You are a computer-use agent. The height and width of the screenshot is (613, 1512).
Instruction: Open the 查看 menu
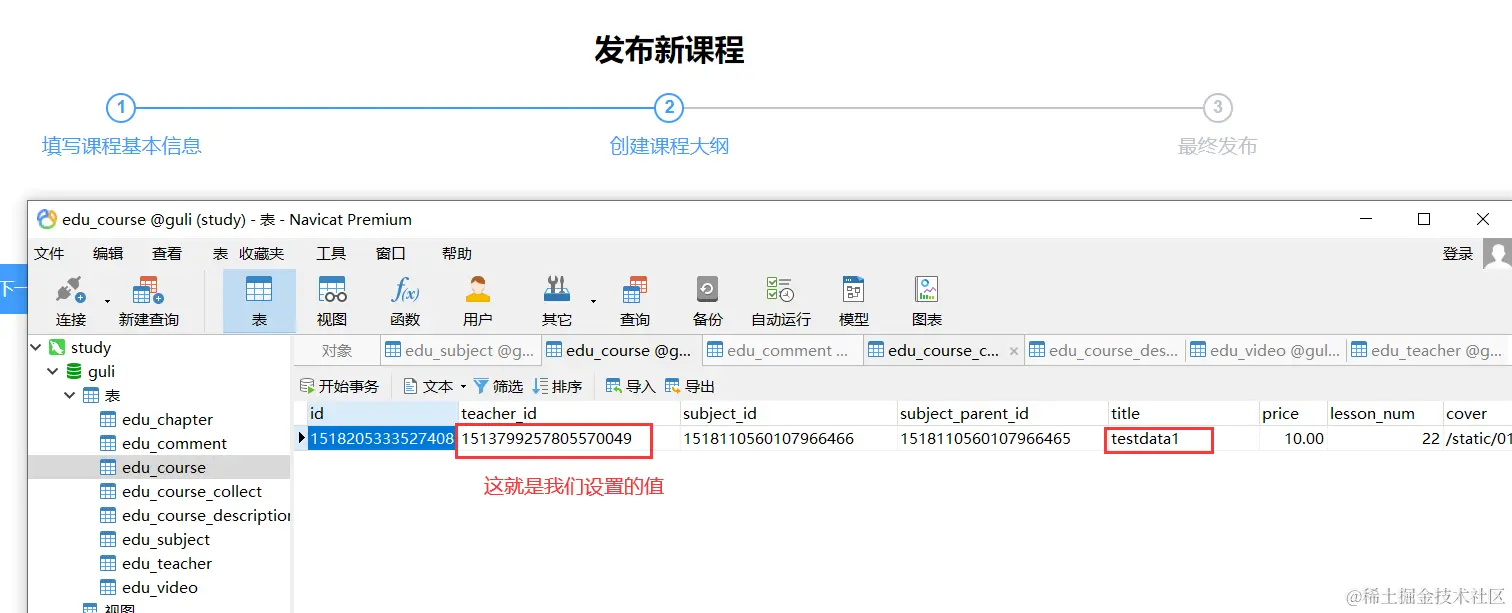pyautogui.click(x=167, y=254)
